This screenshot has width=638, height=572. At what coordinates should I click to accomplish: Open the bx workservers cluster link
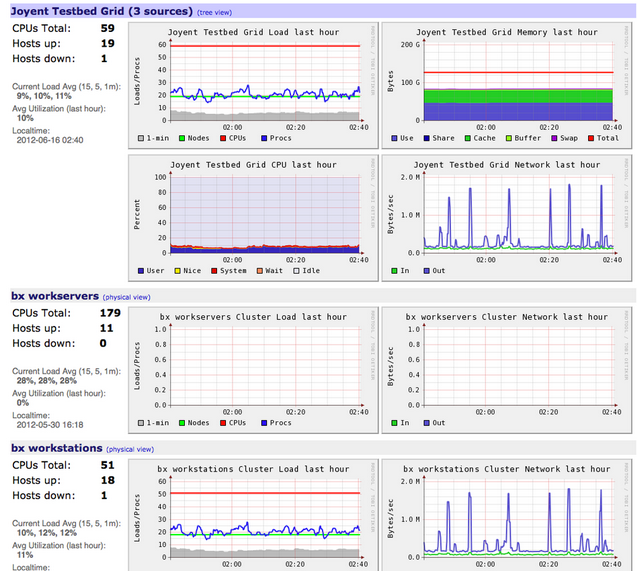pyautogui.click(x=55, y=296)
